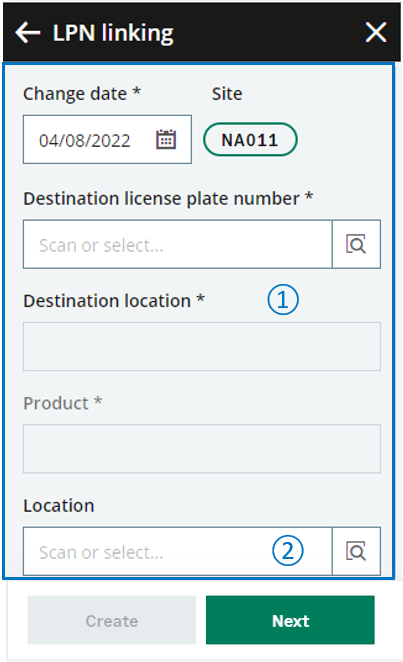403x662 pixels.
Task: Focus the Destination license plate number input
Action: point(178,244)
